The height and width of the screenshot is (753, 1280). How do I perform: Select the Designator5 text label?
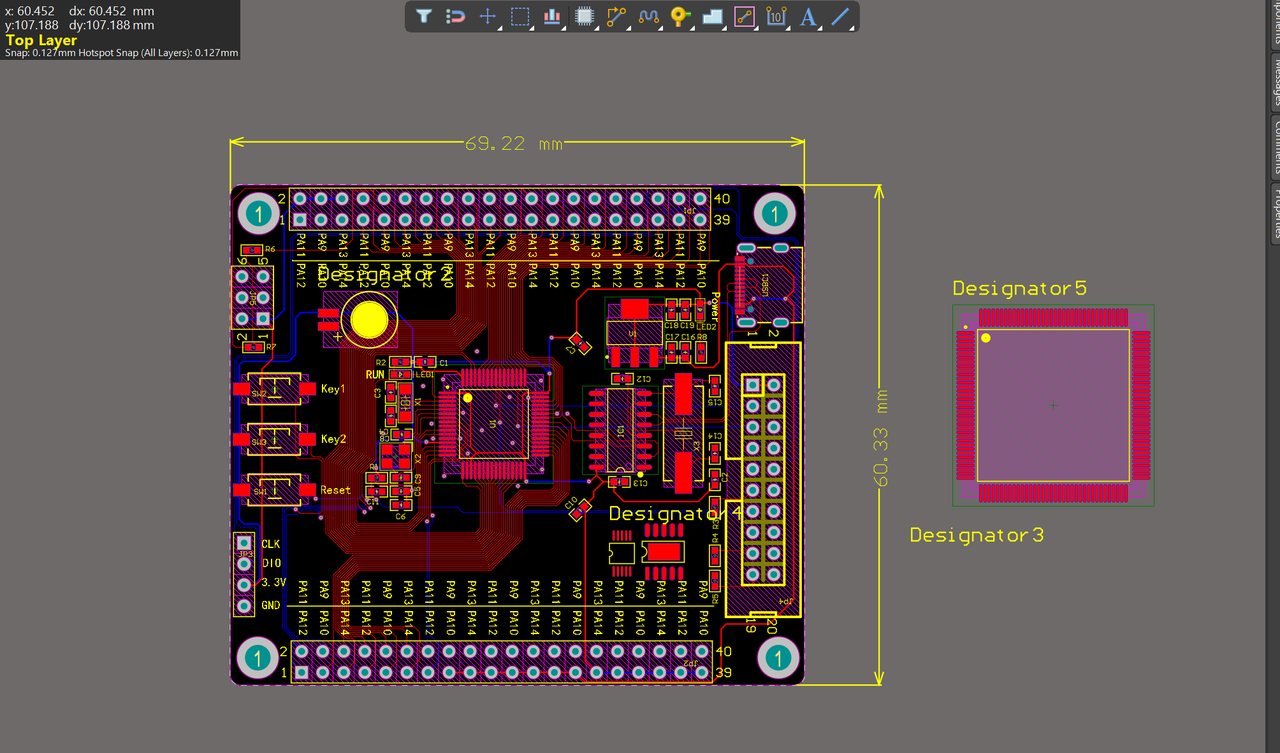pyautogui.click(x=1020, y=288)
